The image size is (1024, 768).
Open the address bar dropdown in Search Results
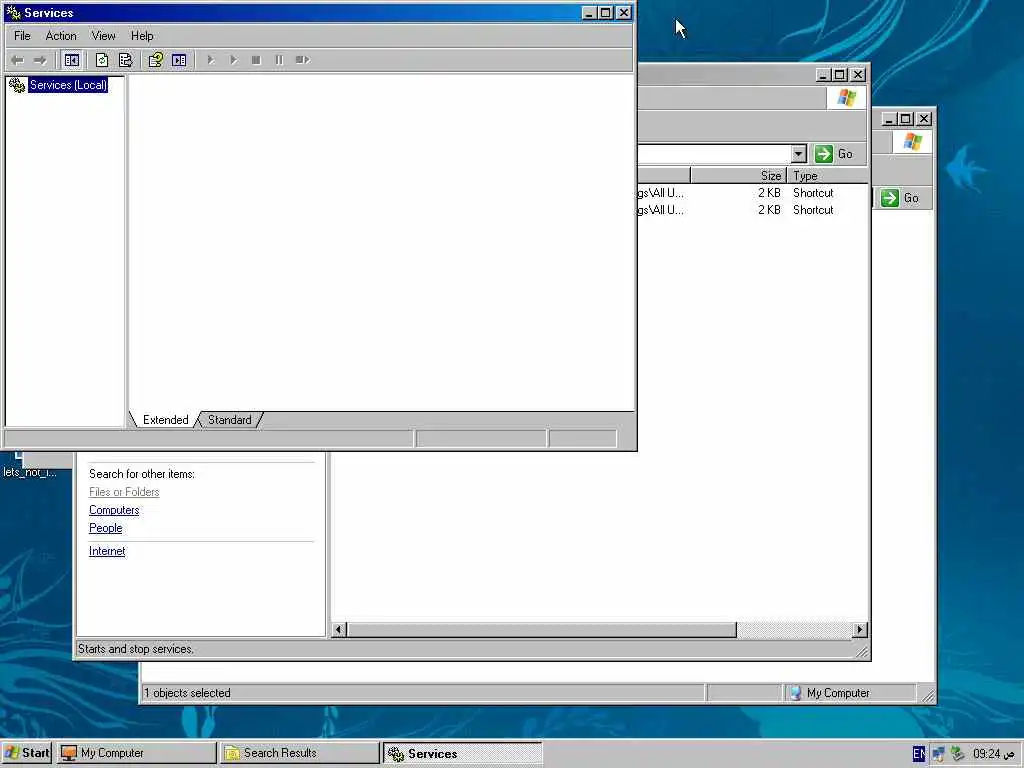798,154
